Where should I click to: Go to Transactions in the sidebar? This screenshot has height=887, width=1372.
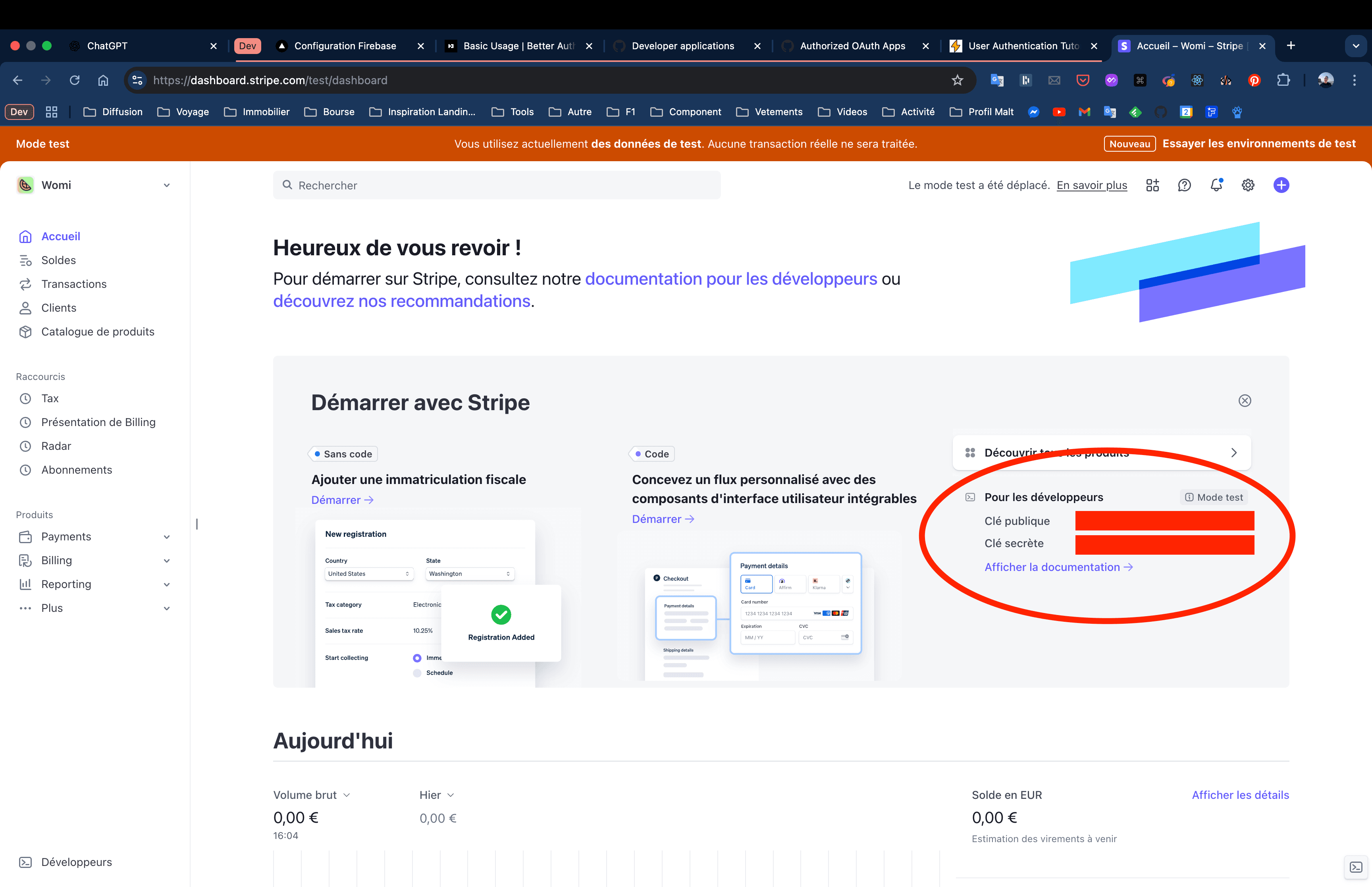[x=74, y=284]
